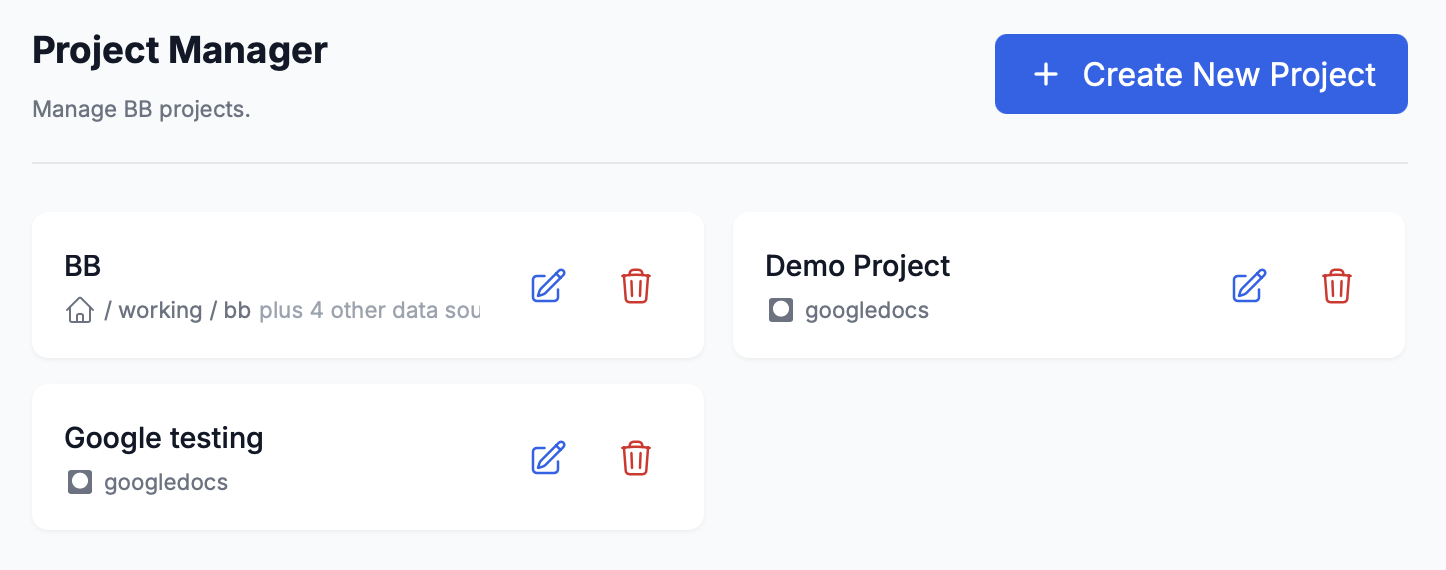Image resolution: width=1446 pixels, height=570 pixels.
Task: Click the Create New Project button
Action: pos(1200,74)
